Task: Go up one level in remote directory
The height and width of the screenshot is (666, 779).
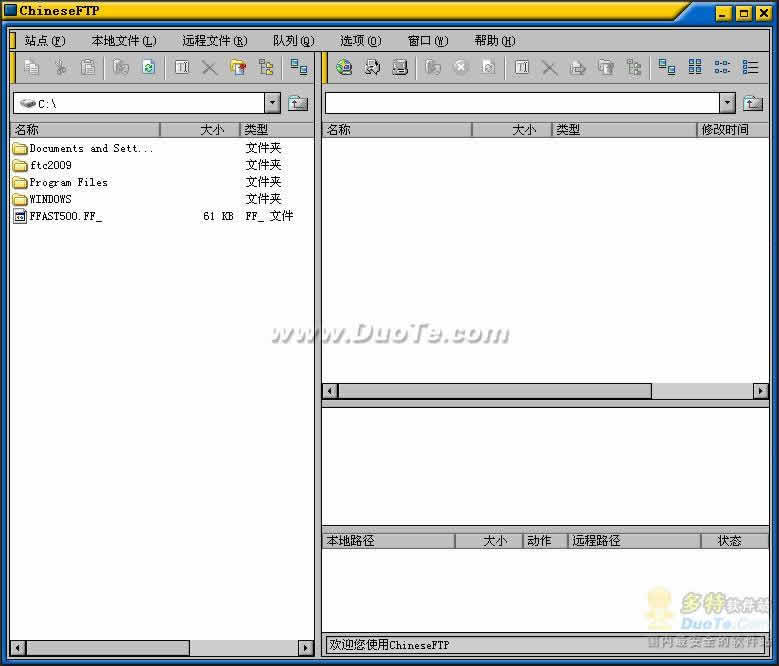Action: [753, 103]
